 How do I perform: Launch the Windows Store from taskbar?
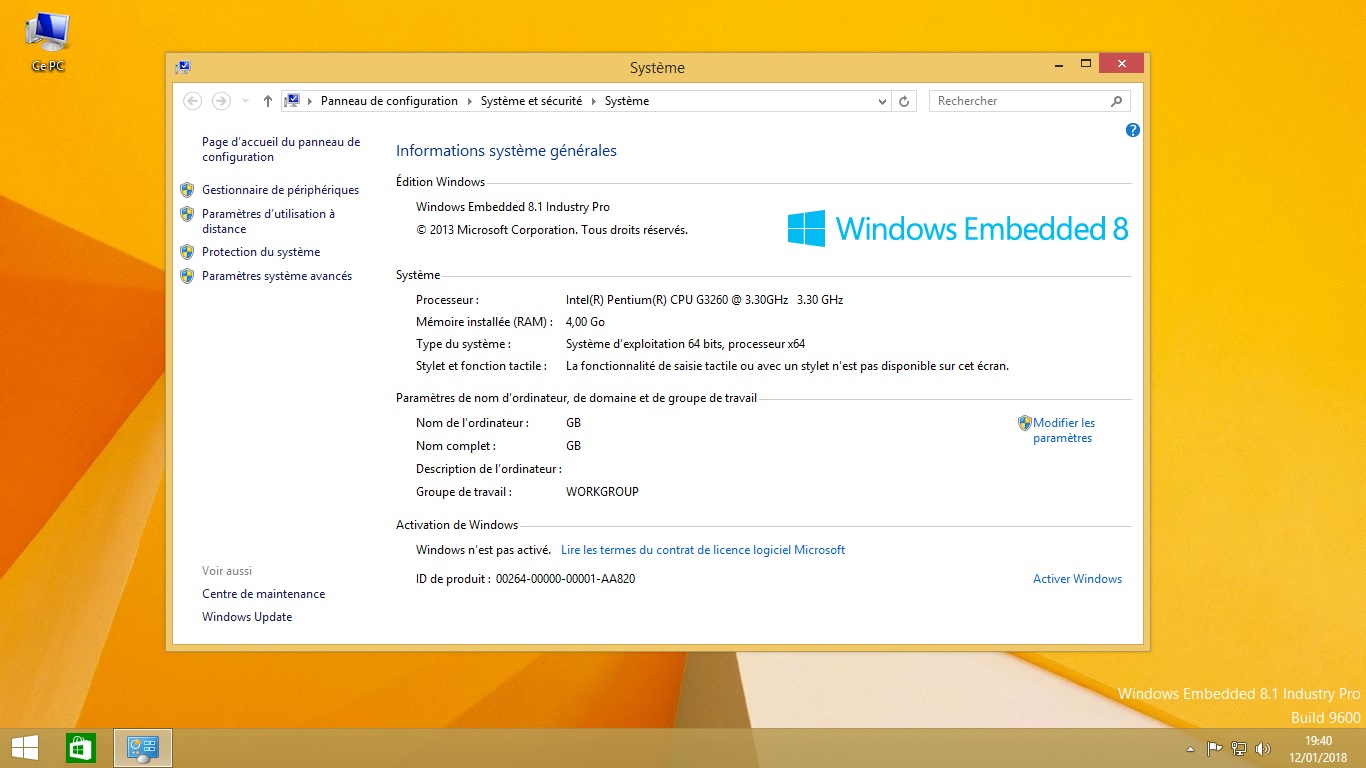[80, 748]
